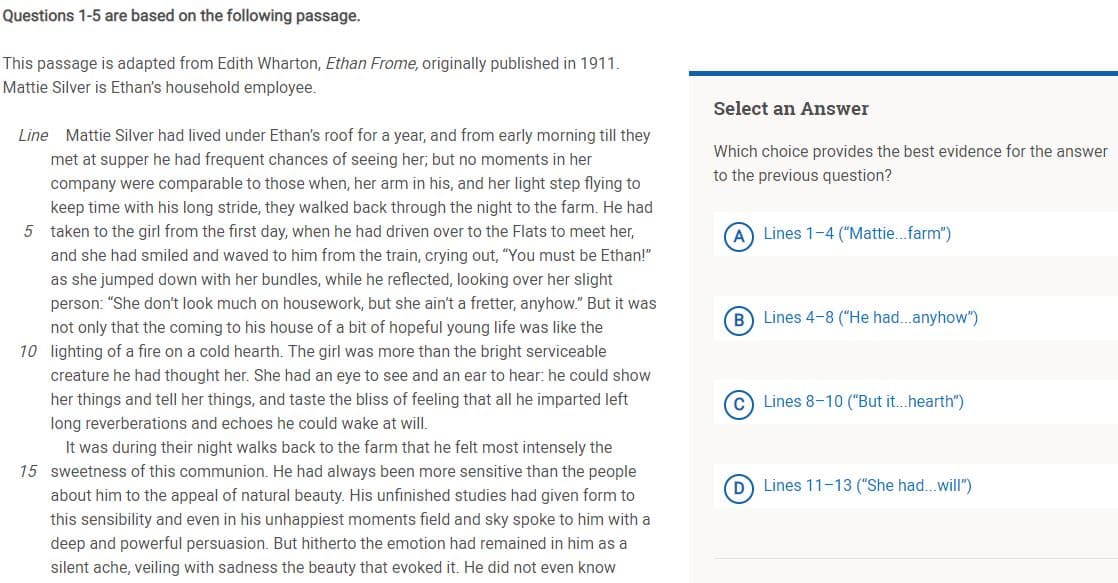Click the blue bar above Select an Answer
The image size is (1118, 583).
(x=902, y=73)
